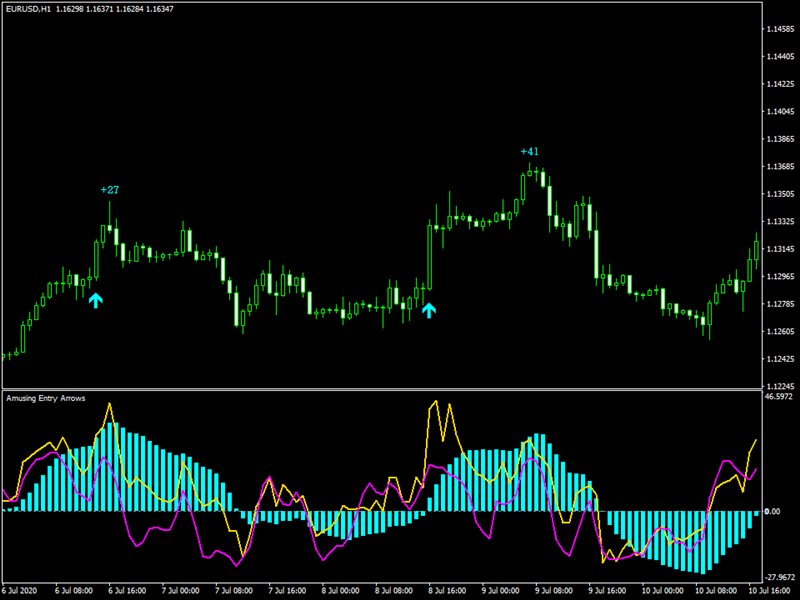800x600 pixels.
Task: Click price level 1.14045 on the scale
Action: point(781,112)
